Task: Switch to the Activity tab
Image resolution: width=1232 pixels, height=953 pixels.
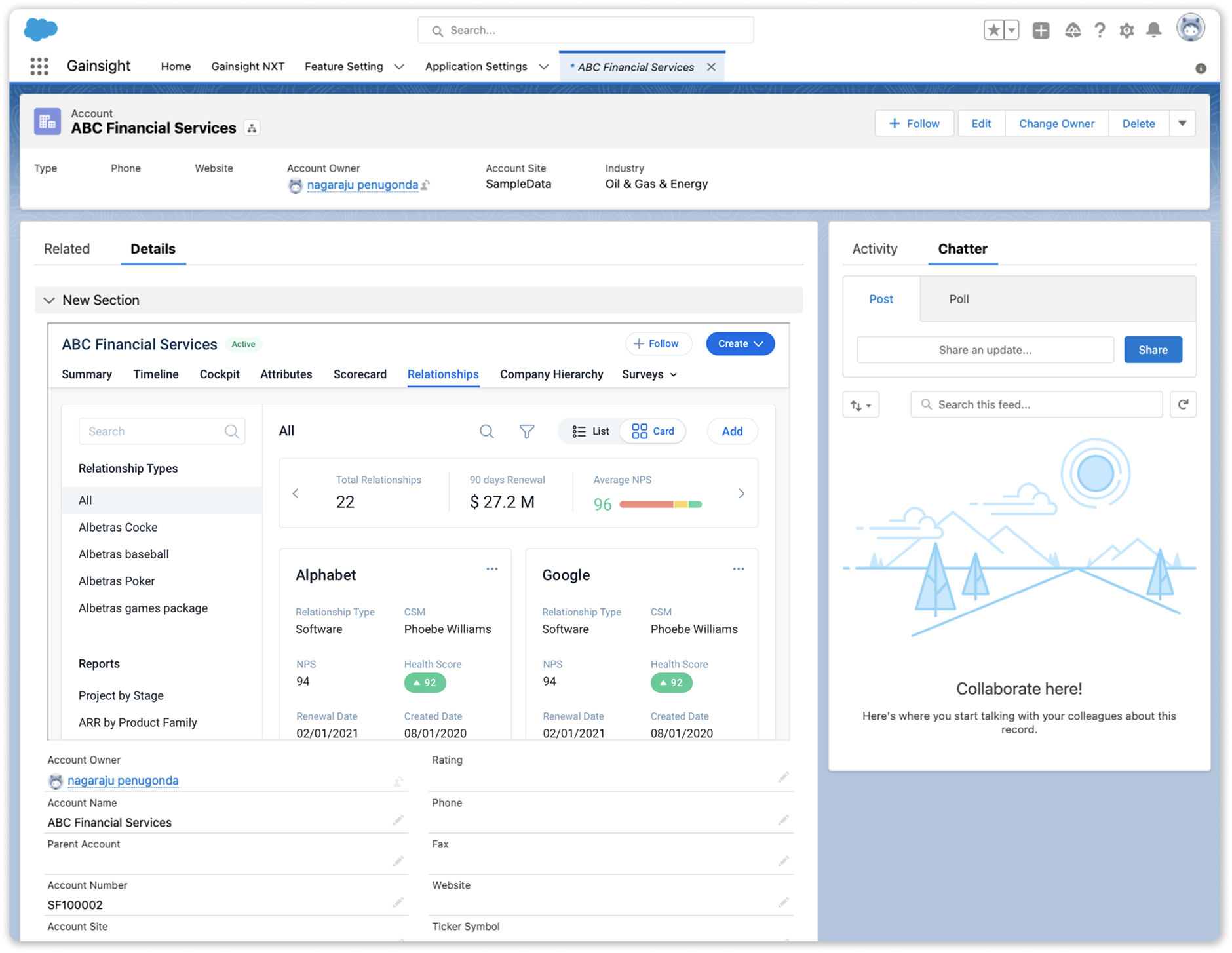Action: [x=875, y=249]
